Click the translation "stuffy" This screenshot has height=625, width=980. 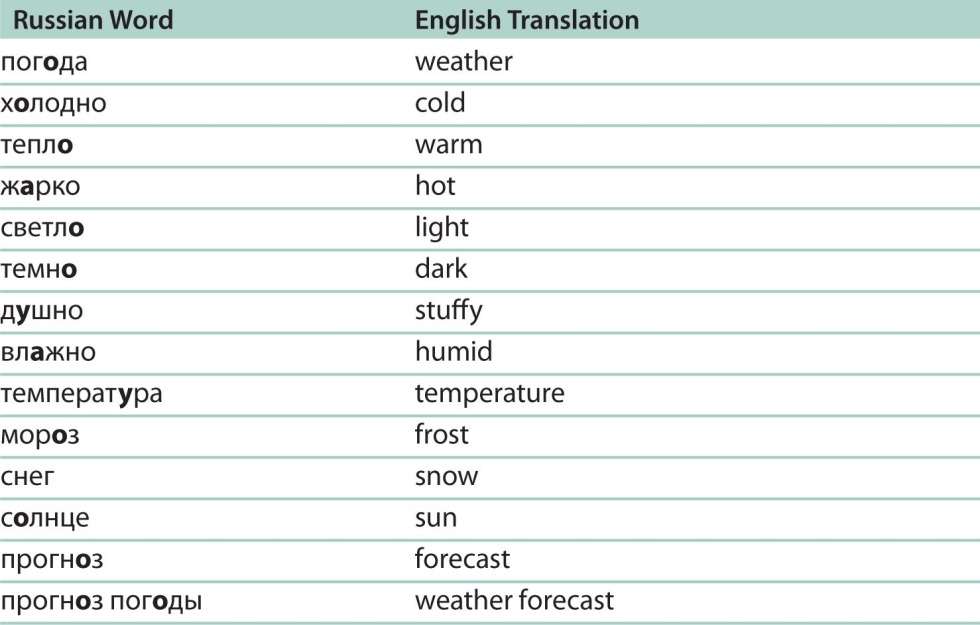pos(448,311)
